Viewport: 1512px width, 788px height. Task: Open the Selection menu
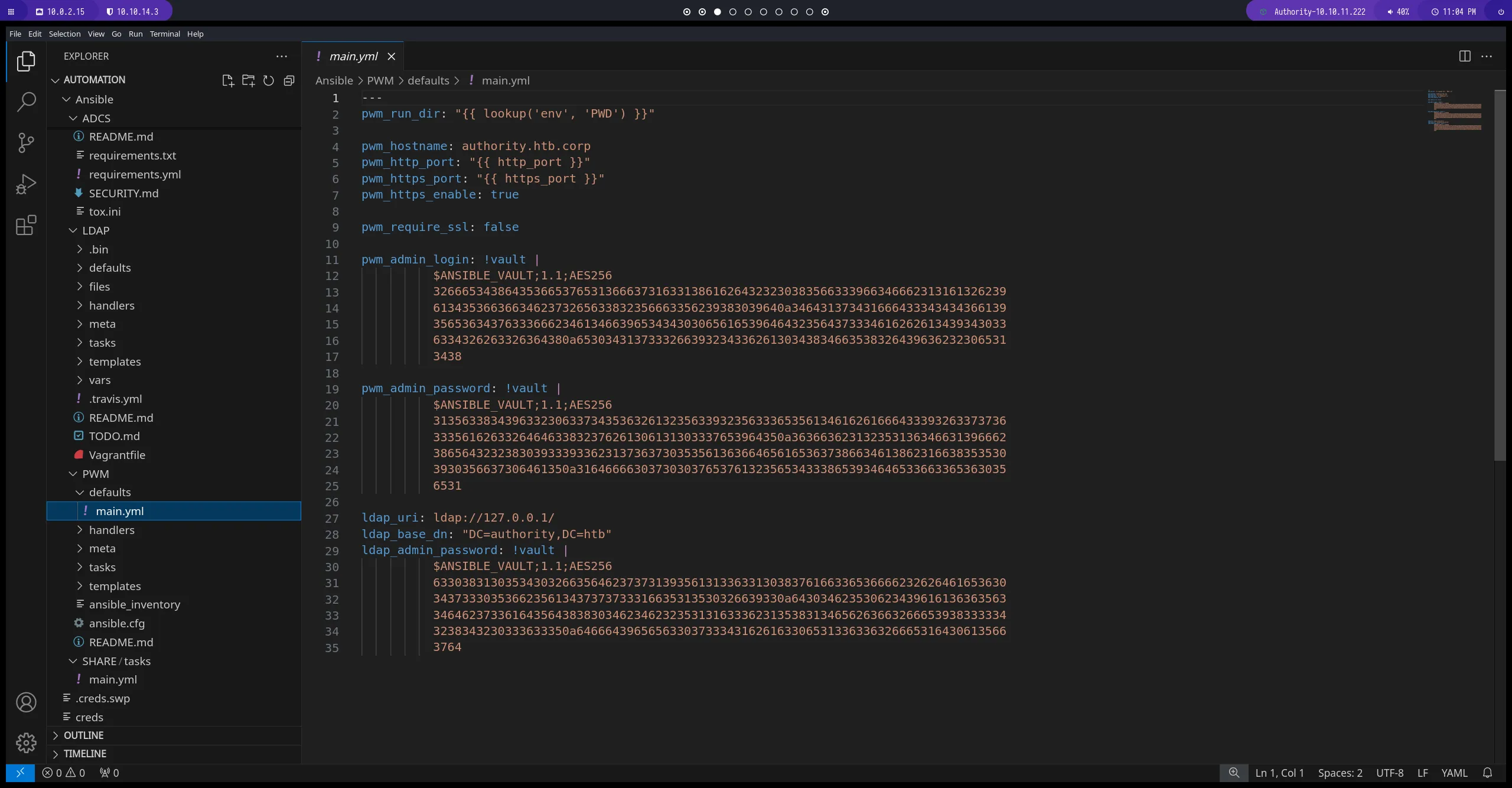pos(64,34)
